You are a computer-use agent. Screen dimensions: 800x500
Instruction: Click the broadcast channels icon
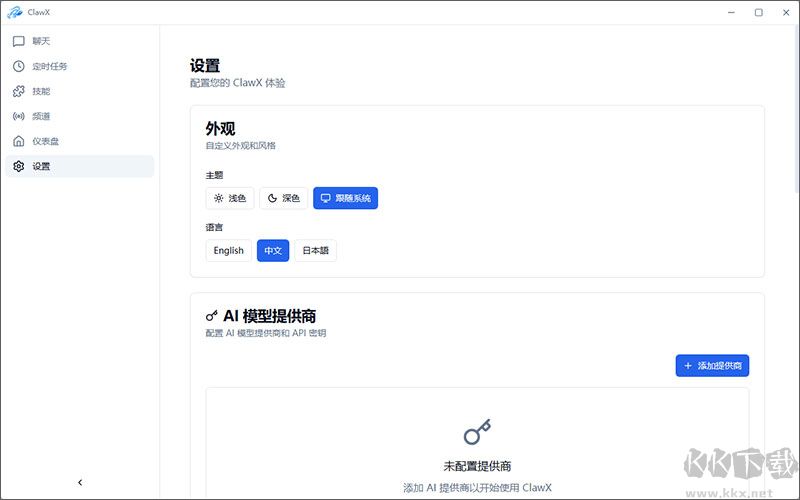tap(19, 116)
